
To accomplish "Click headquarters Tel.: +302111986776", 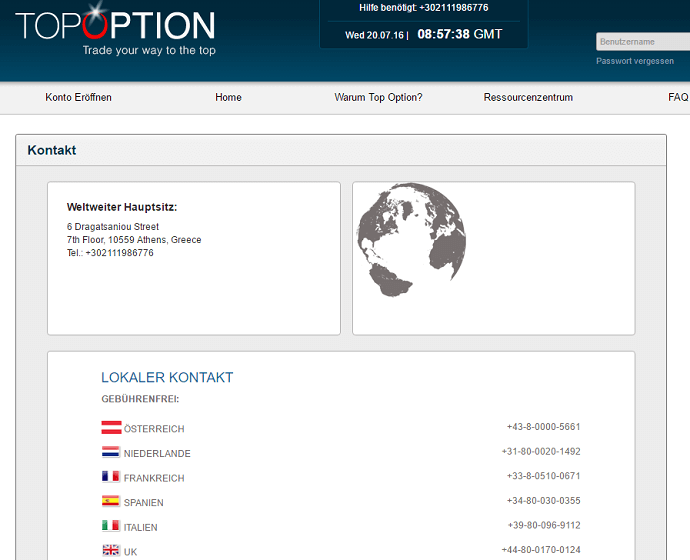I will coord(110,253).
